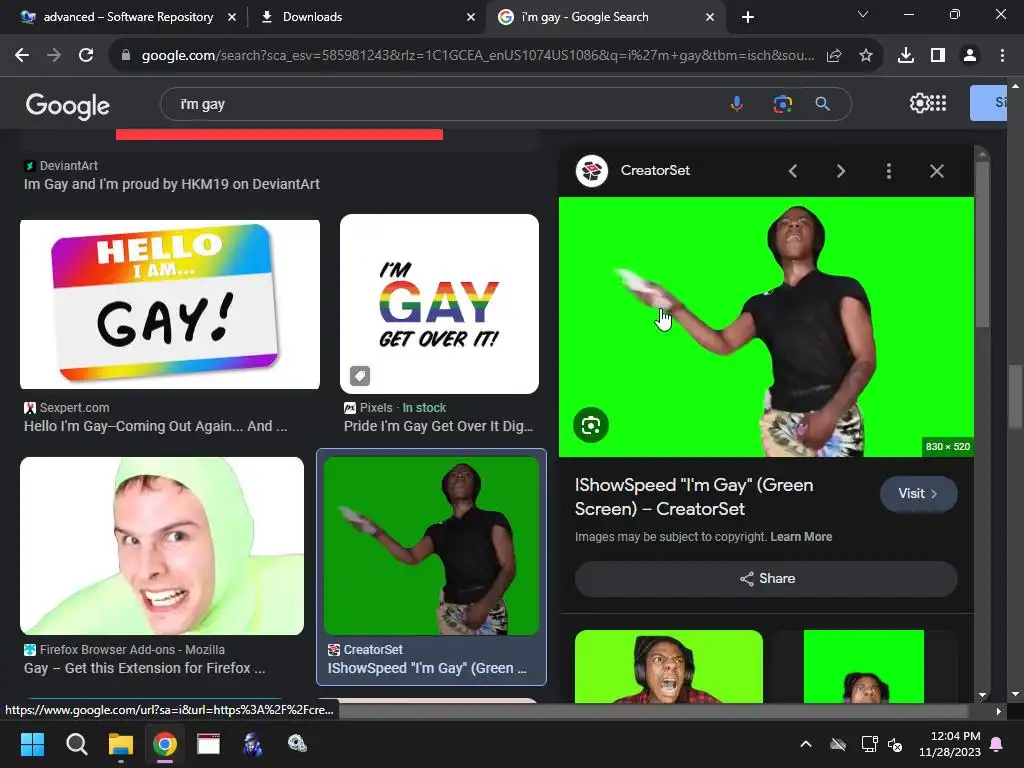1024x768 pixels.
Task: Open Google quick settings gear
Action: (x=919, y=103)
